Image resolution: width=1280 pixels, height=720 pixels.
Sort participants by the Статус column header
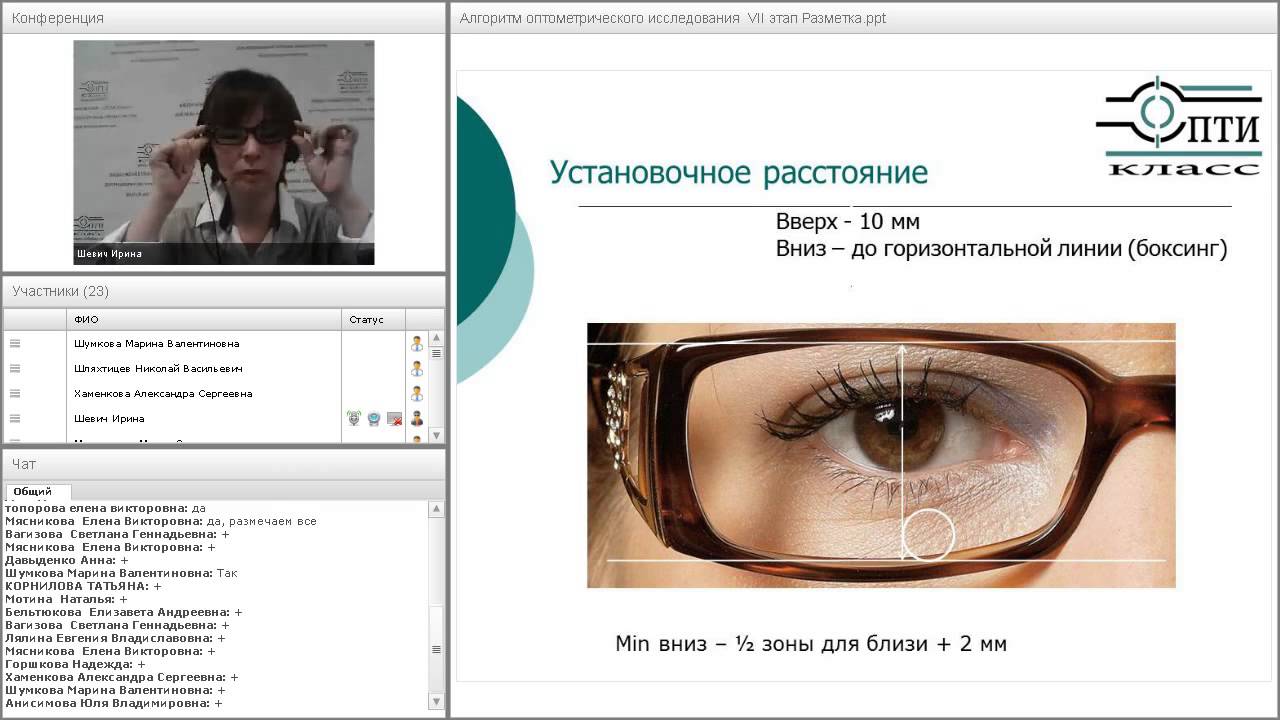click(x=373, y=320)
